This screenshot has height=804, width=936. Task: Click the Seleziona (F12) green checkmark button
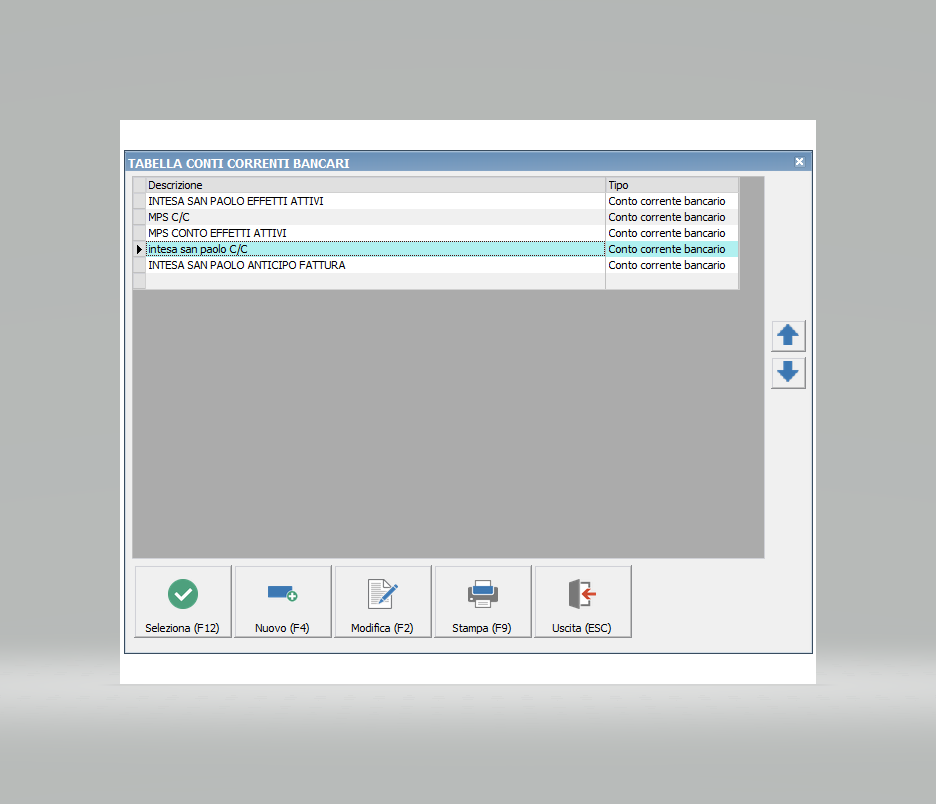point(183,602)
